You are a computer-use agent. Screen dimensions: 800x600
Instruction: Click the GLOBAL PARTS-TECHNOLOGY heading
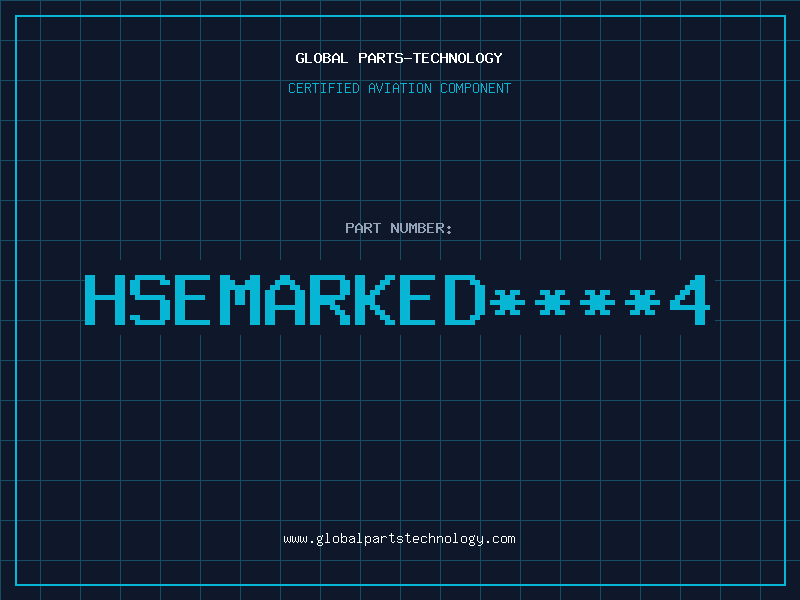(399, 58)
